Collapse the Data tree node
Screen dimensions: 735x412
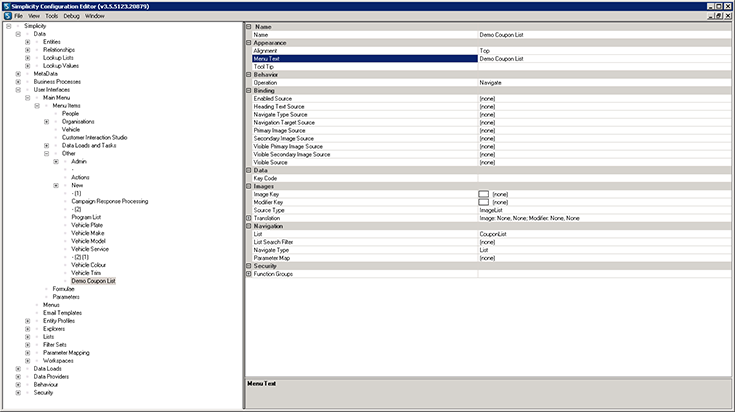pos(18,34)
